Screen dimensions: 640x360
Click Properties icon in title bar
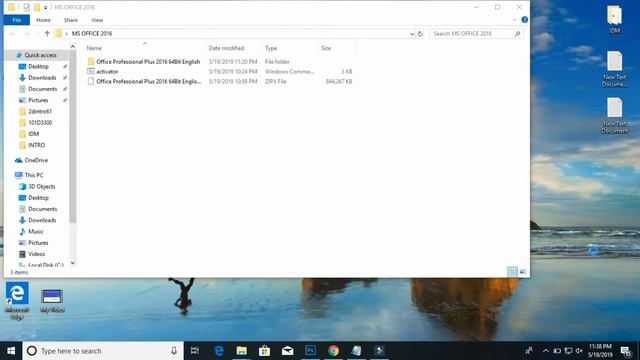(x=27, y=7)
